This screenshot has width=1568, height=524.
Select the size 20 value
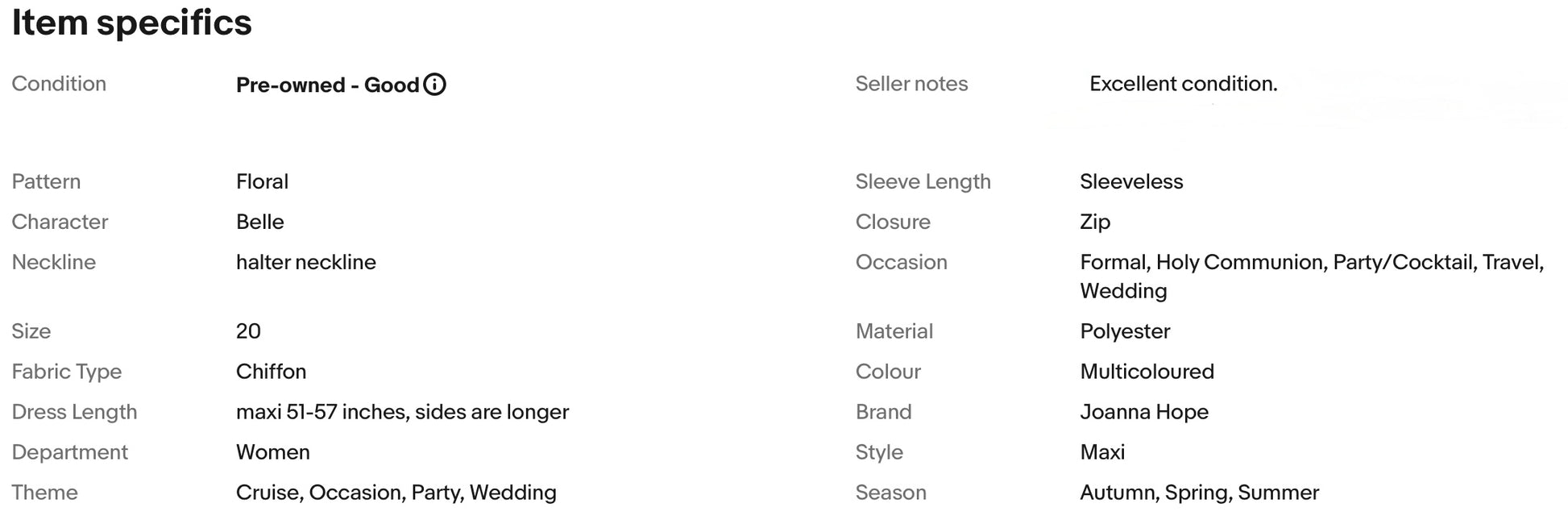point(248,331)
